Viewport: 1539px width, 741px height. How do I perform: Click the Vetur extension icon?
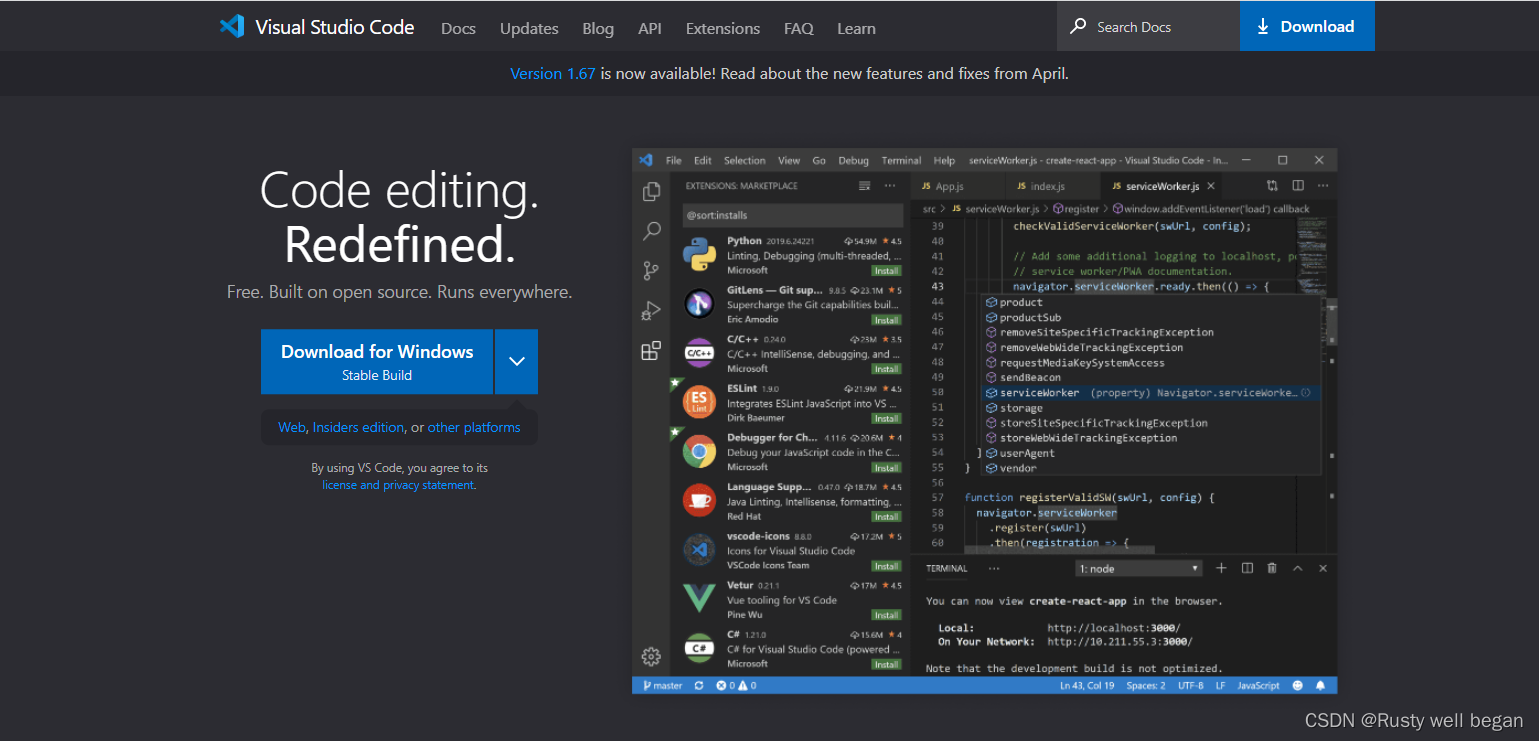pos(699,598)
